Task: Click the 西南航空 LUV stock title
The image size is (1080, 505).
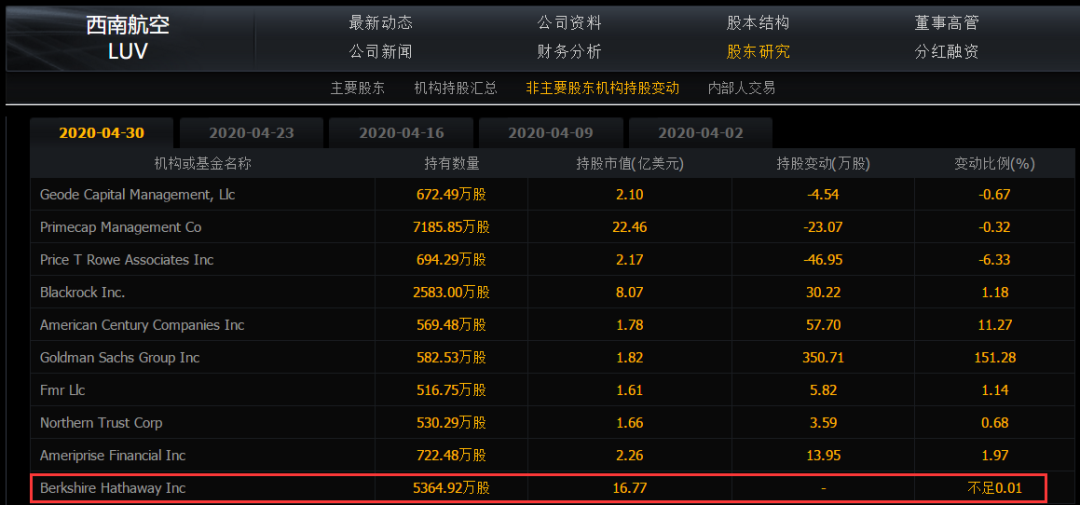Action: [x=128, y=38]
